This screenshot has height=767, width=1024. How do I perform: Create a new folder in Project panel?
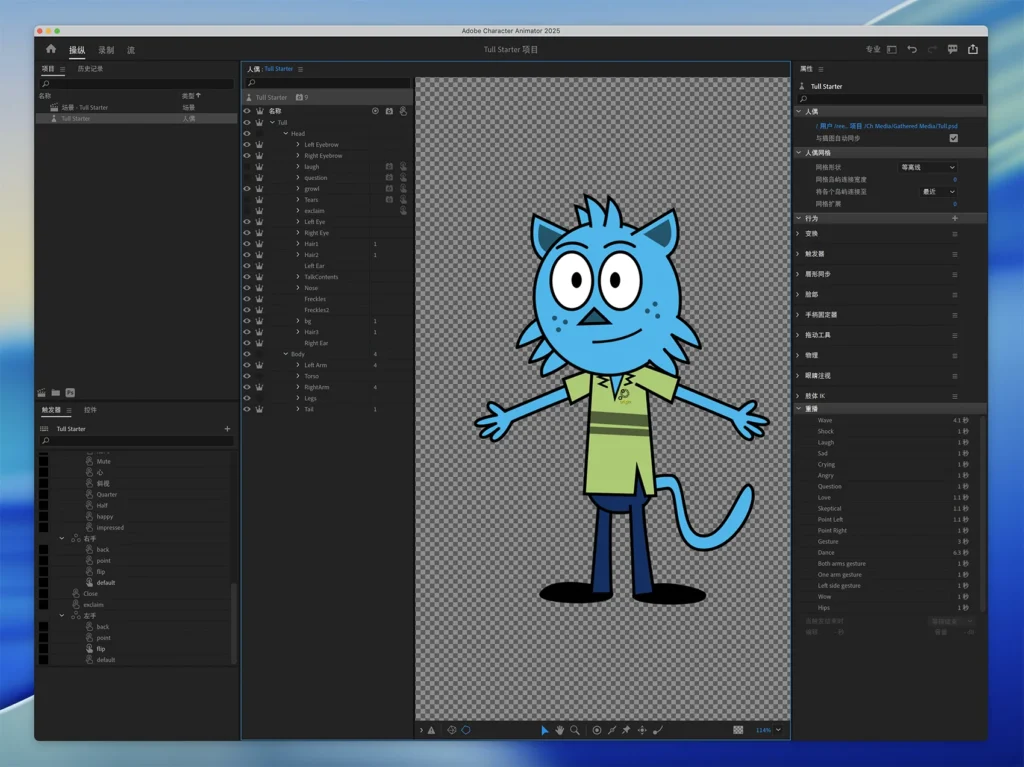pyautogui.click(x=56, y=393)
